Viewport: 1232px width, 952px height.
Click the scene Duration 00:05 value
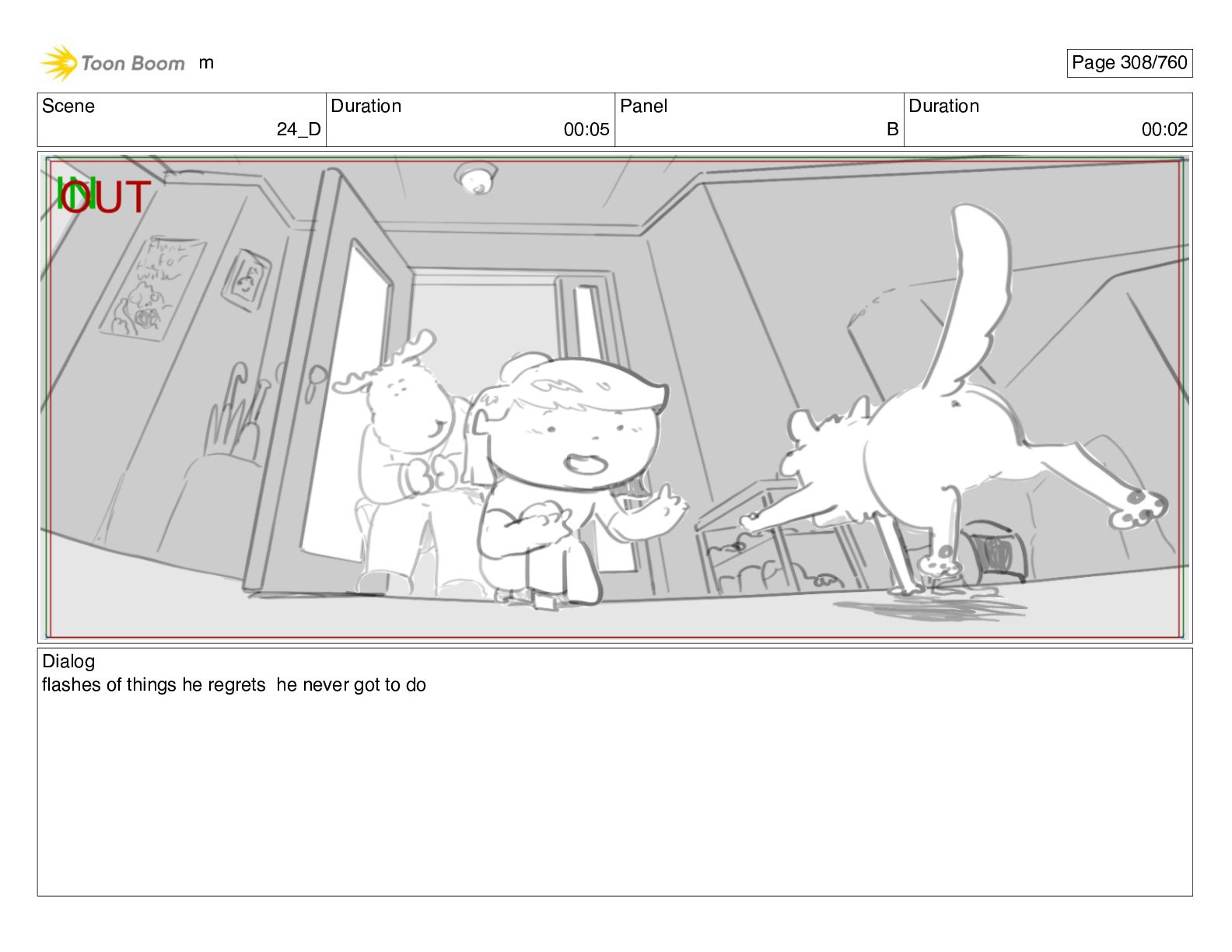click(586, 130)
